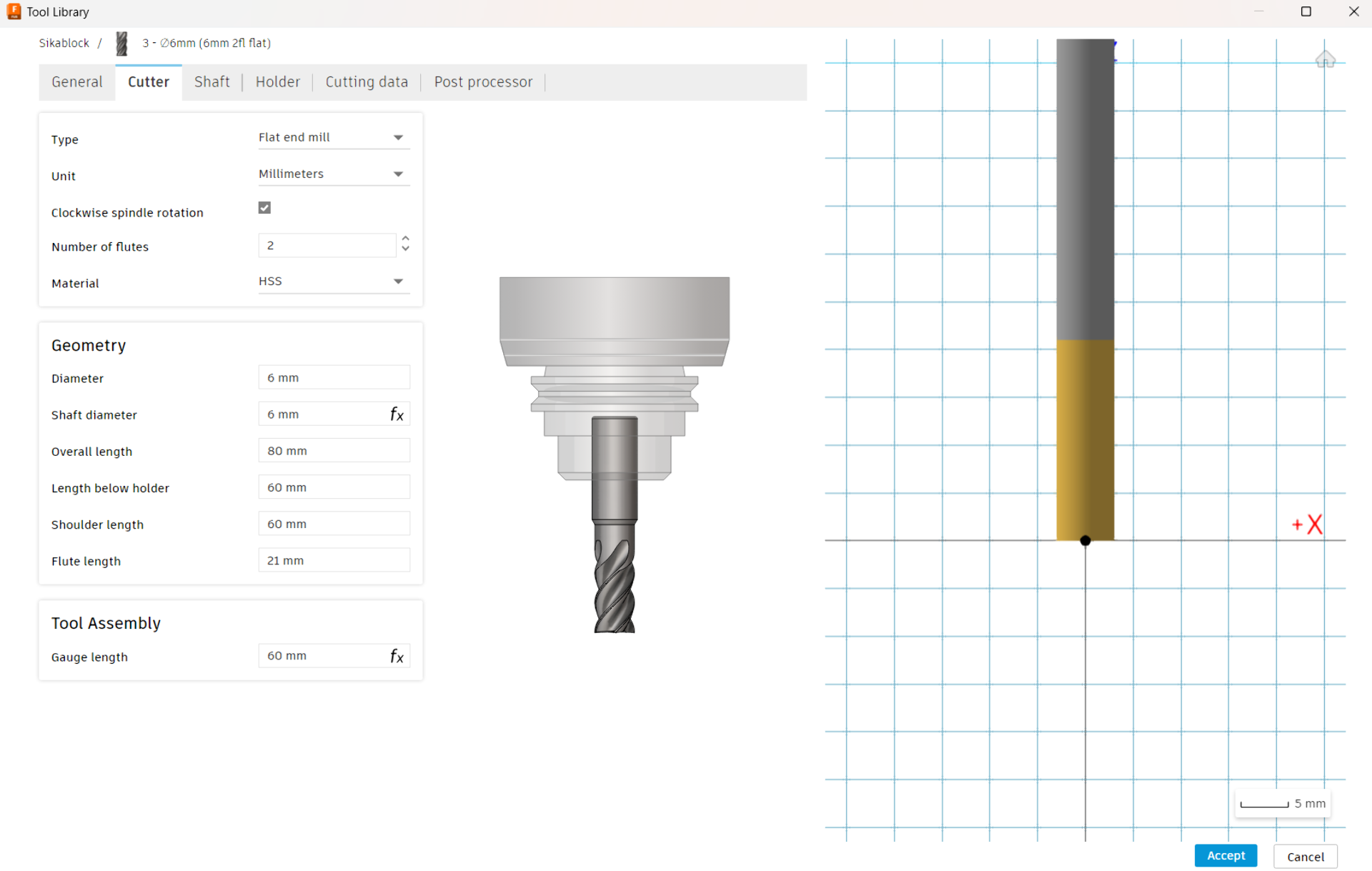Switch to the Cutting data tab
The image size is (1372, 871).
pos(367,82)
